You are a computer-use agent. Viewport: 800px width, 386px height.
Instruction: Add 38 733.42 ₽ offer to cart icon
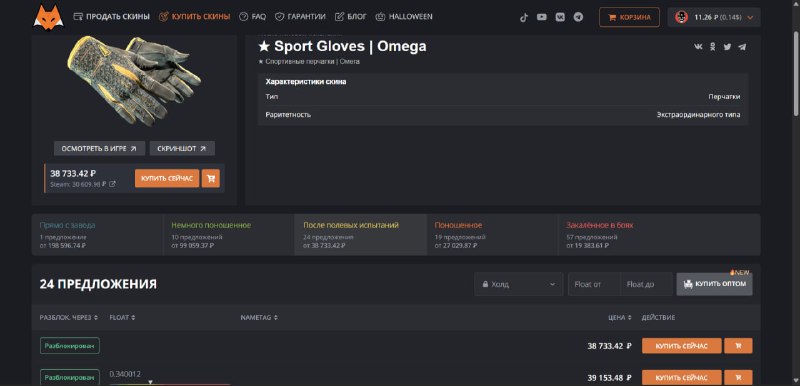tap(738, 346)
